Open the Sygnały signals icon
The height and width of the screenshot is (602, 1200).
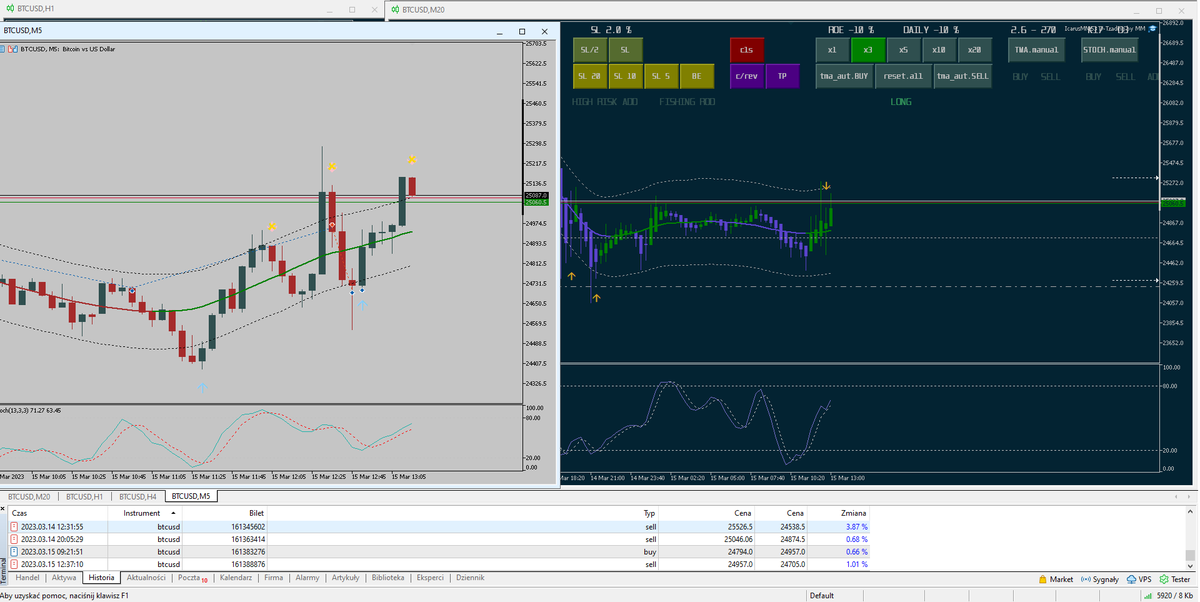(1084, 579)
